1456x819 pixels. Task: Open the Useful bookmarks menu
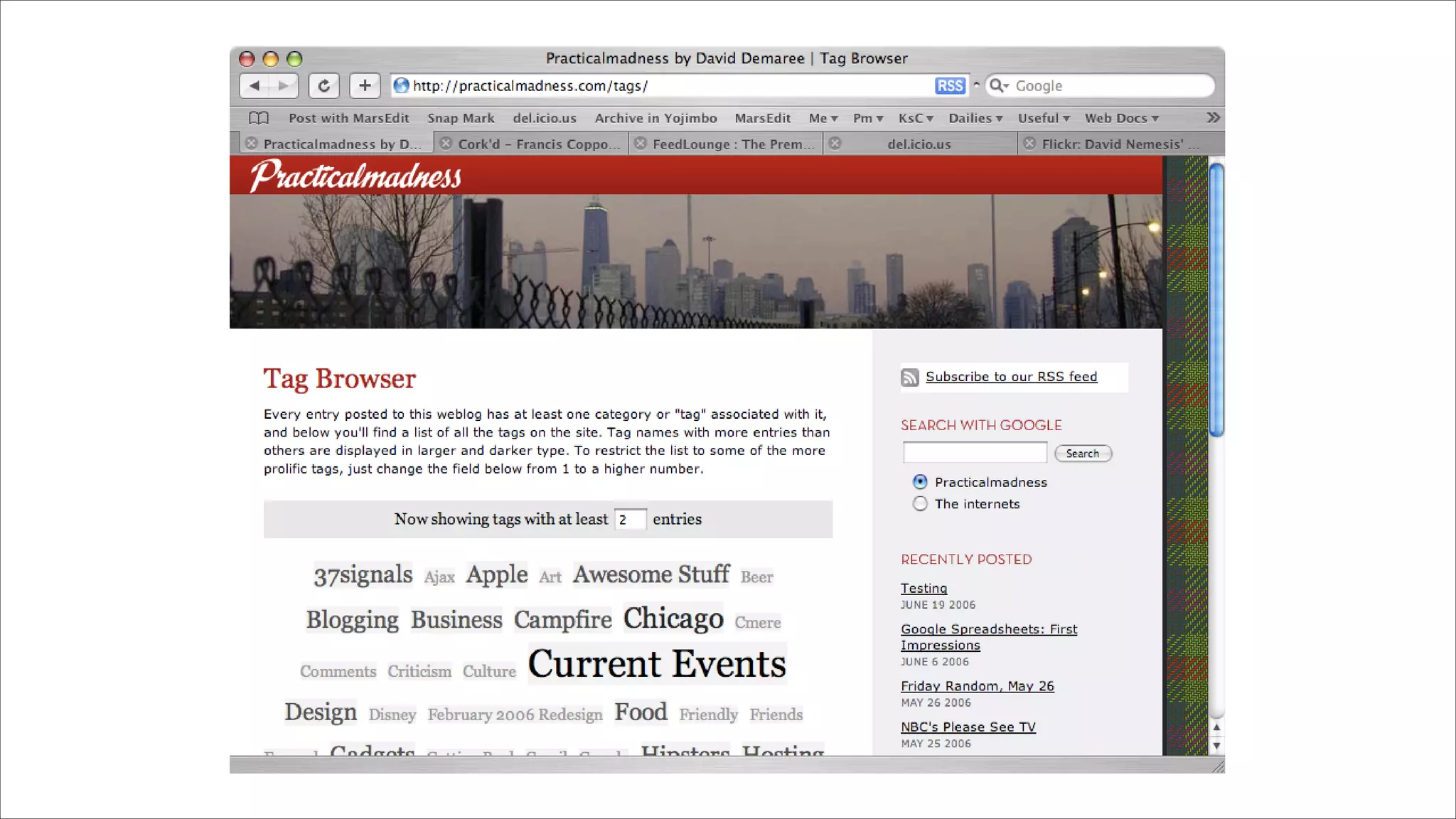1043,118
